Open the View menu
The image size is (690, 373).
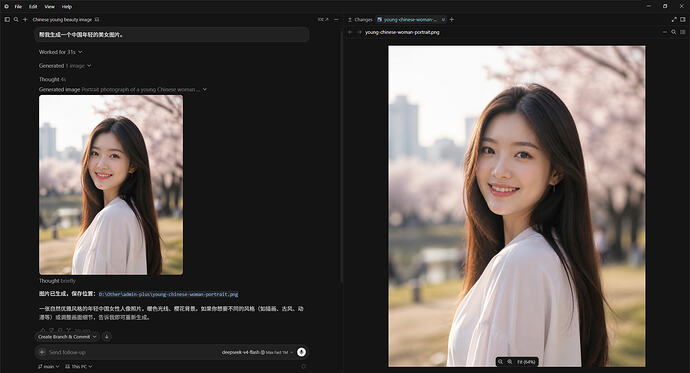[49, 7]
